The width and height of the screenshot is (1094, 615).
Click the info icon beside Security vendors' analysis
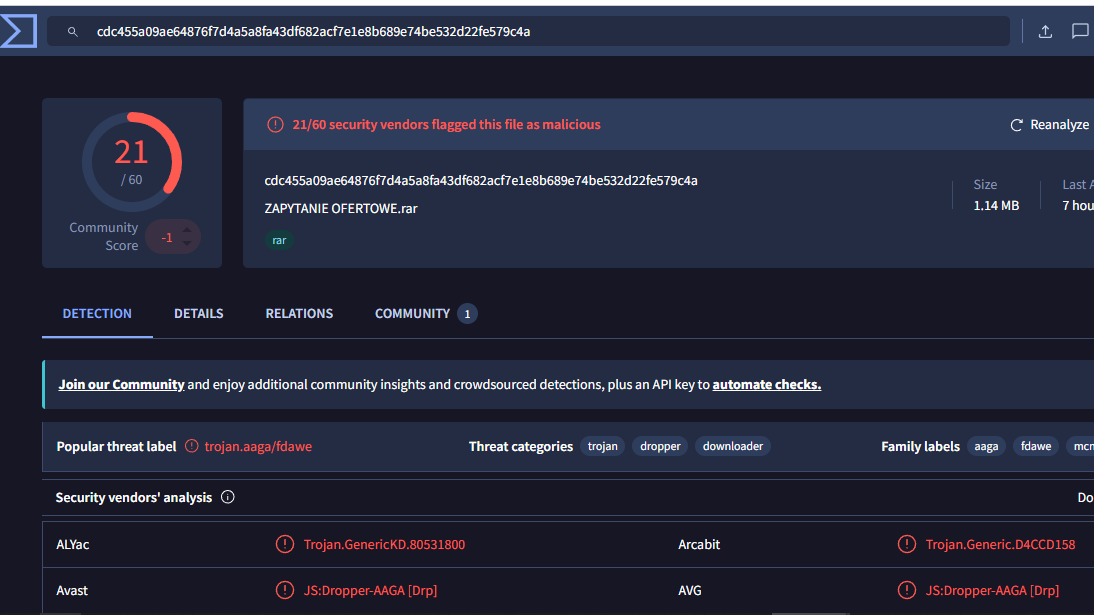click(x=227, y=497)
